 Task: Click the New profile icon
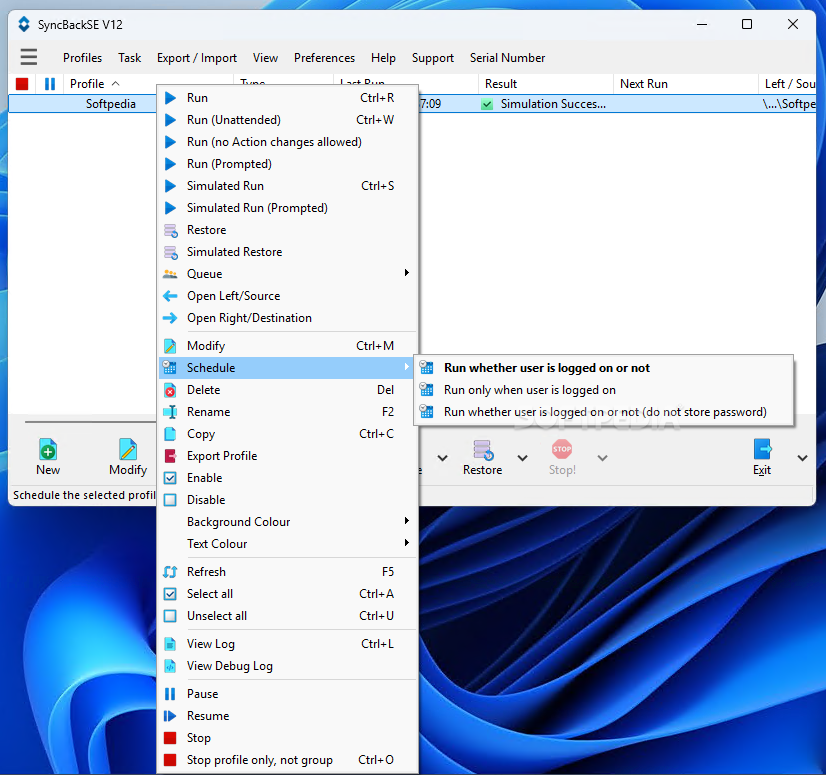tap(48, 457)
